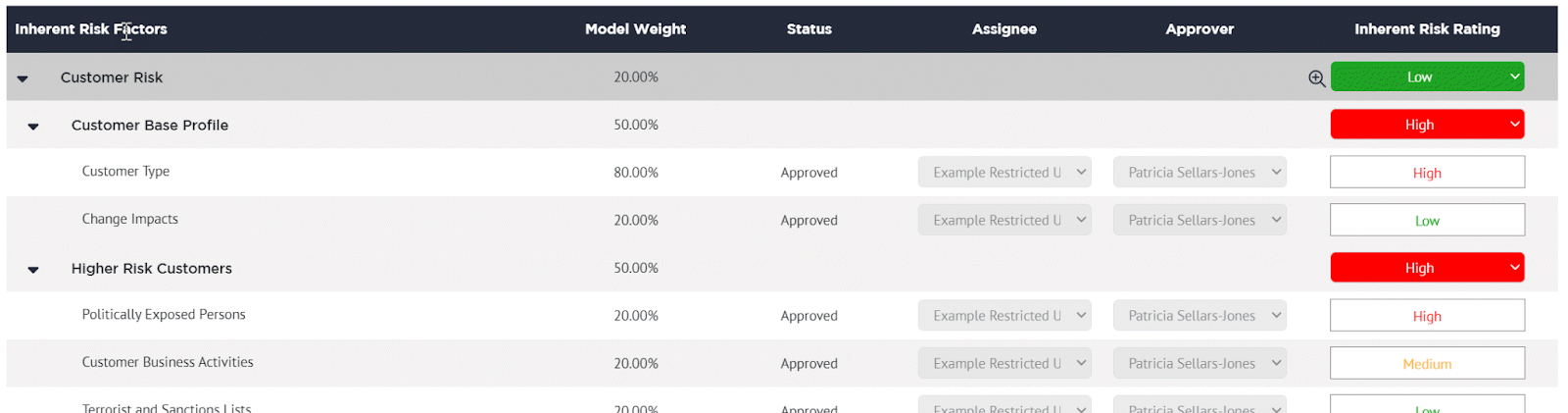Click the Change Impacts Low rating box
The image size is (1568, 413).
click(x=1427, y=221)
